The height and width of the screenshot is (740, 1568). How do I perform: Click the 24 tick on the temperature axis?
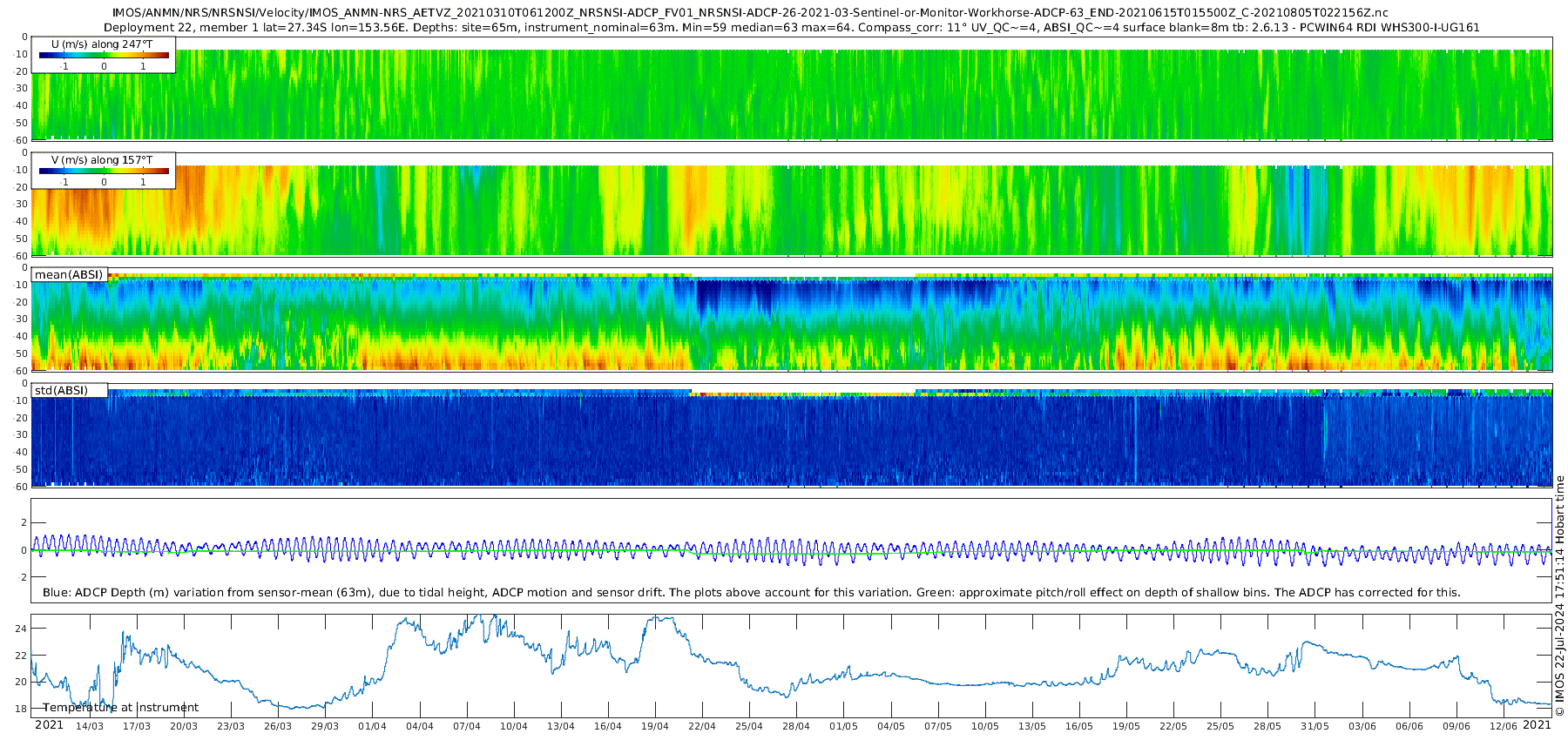click(22, 629)
